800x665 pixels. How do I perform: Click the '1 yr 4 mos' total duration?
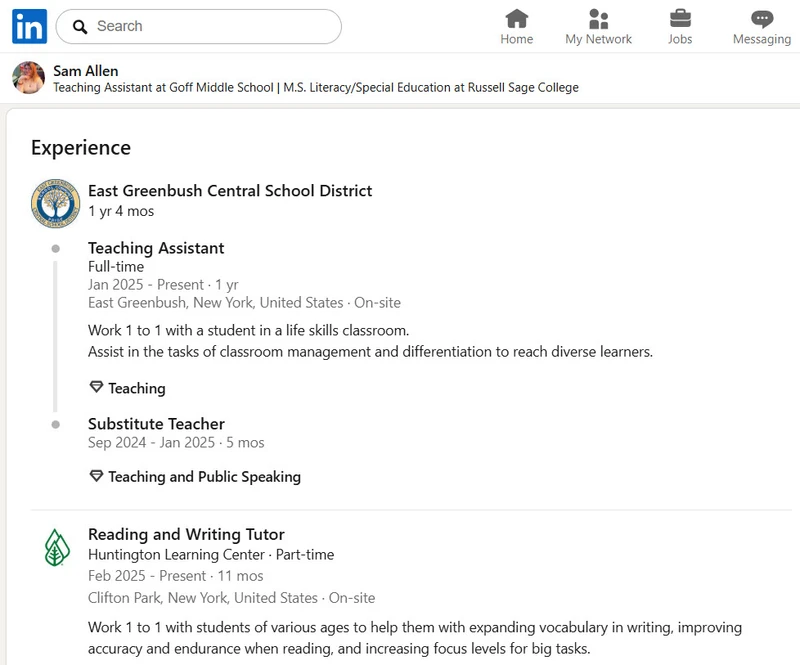(121, 211)
